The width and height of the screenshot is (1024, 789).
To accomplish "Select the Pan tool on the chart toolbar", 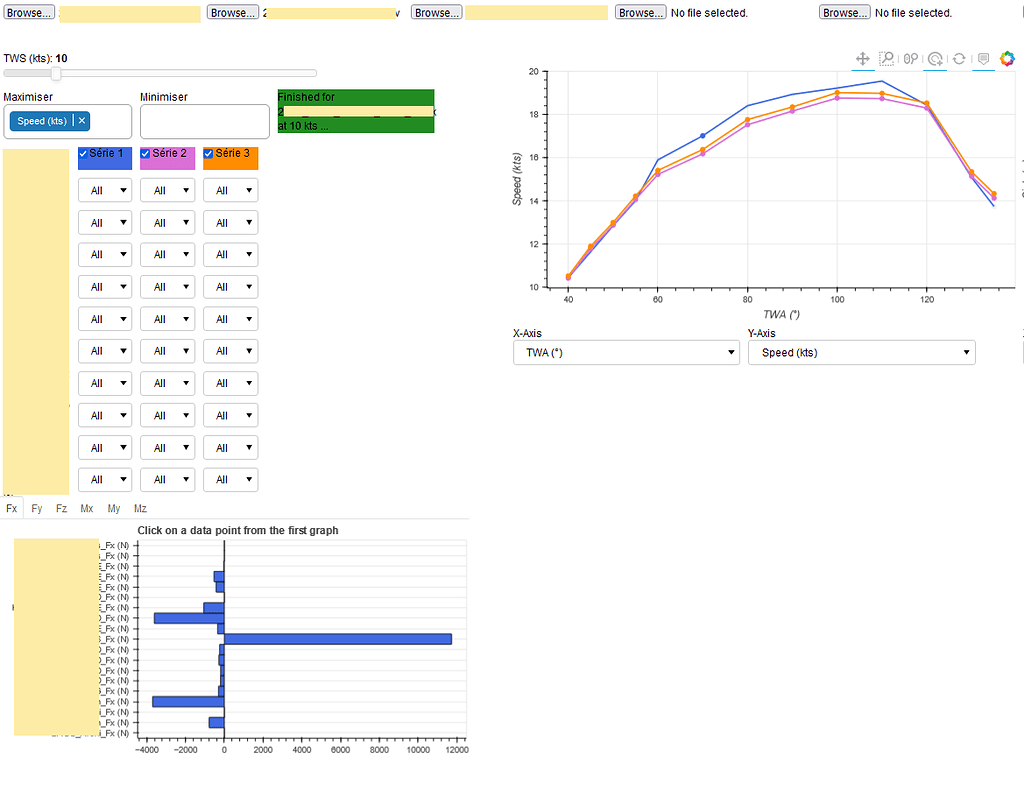I will point(862,58).
